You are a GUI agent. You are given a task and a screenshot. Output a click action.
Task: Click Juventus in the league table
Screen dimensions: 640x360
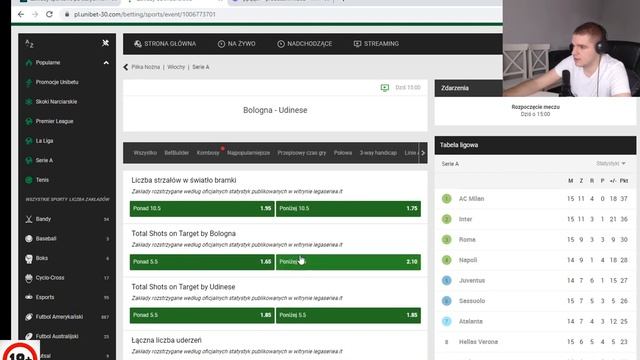pos(472,280)
